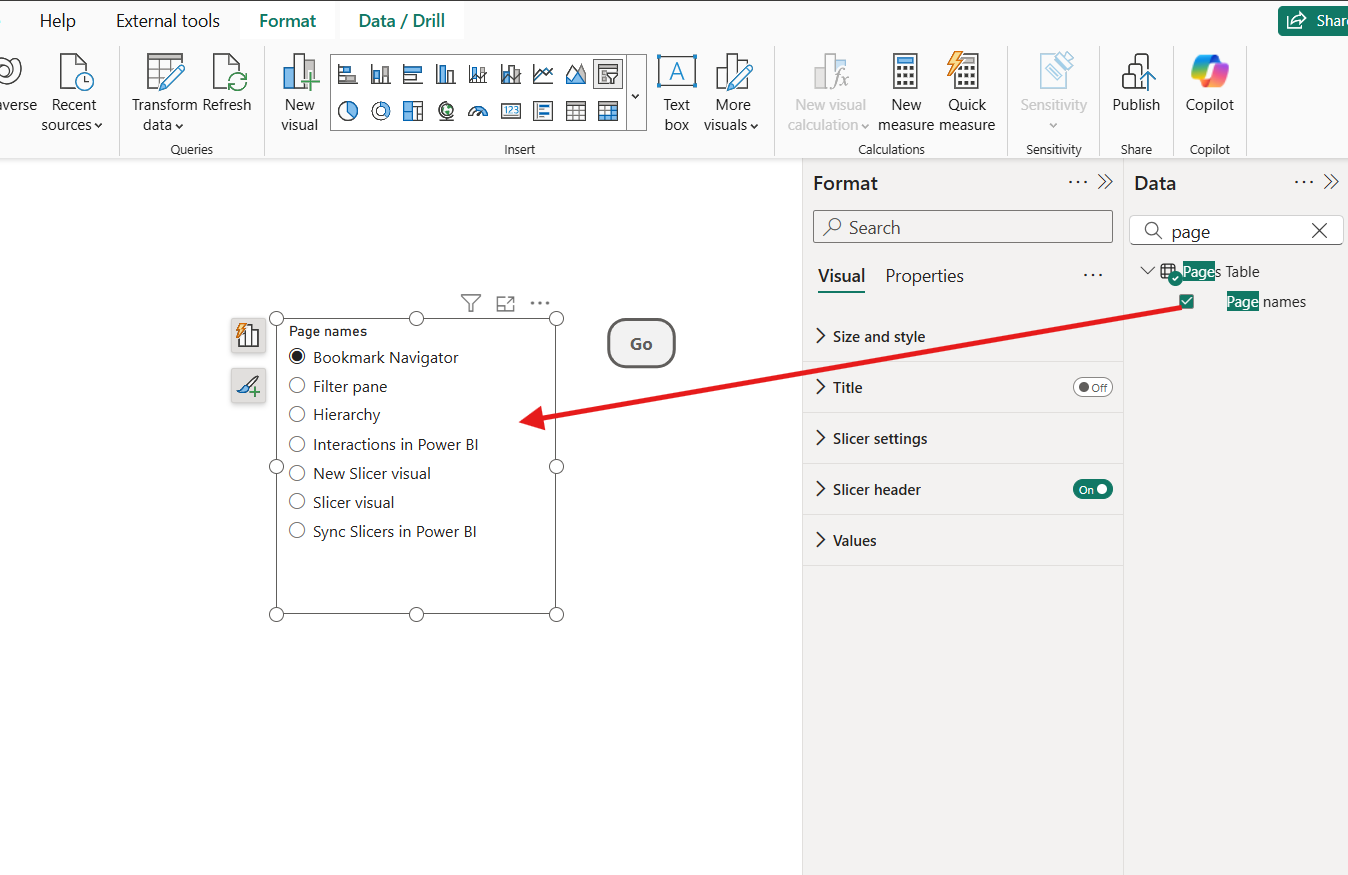This screenshot has width=1348, height=875.
Task: Insert a donut chart visual
Action: click(380, 111)
